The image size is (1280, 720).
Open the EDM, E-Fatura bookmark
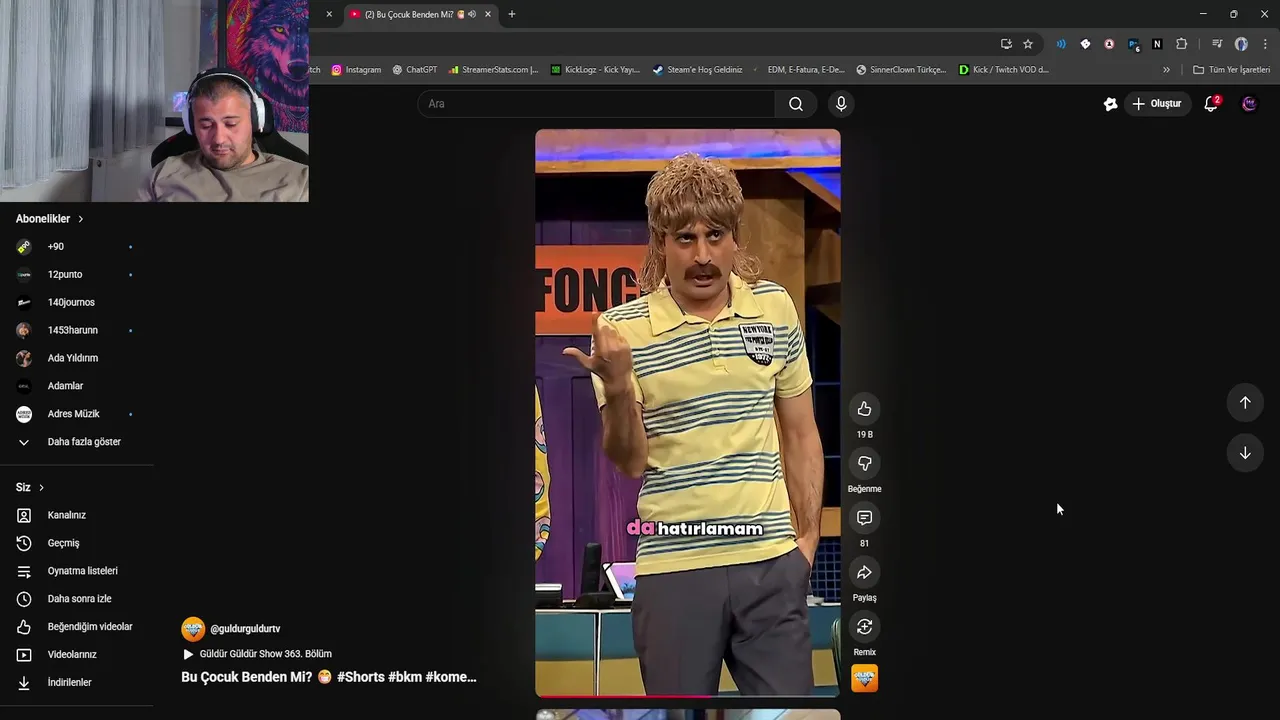[799, 70]
